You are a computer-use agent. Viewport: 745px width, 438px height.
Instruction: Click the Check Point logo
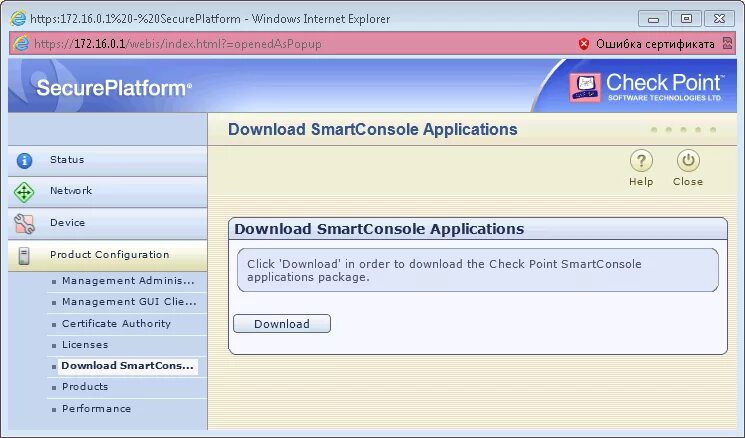(646, 87)
